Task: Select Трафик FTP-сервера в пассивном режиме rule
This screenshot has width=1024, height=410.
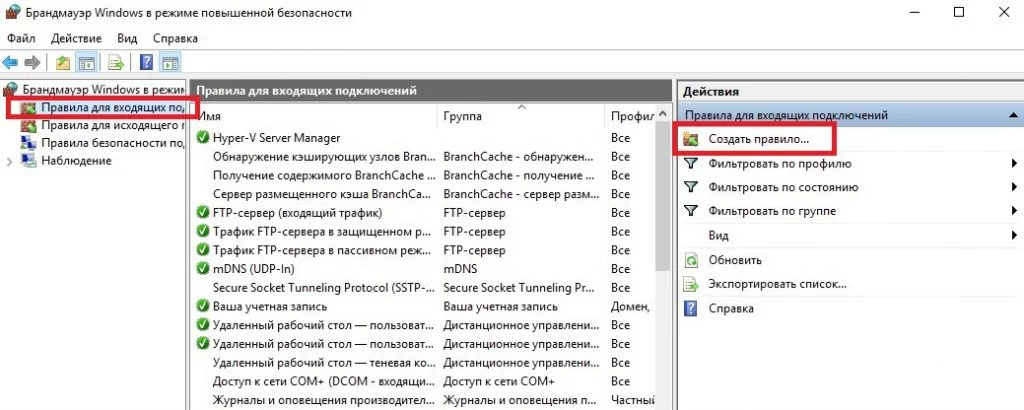Action: pos(322,250)
